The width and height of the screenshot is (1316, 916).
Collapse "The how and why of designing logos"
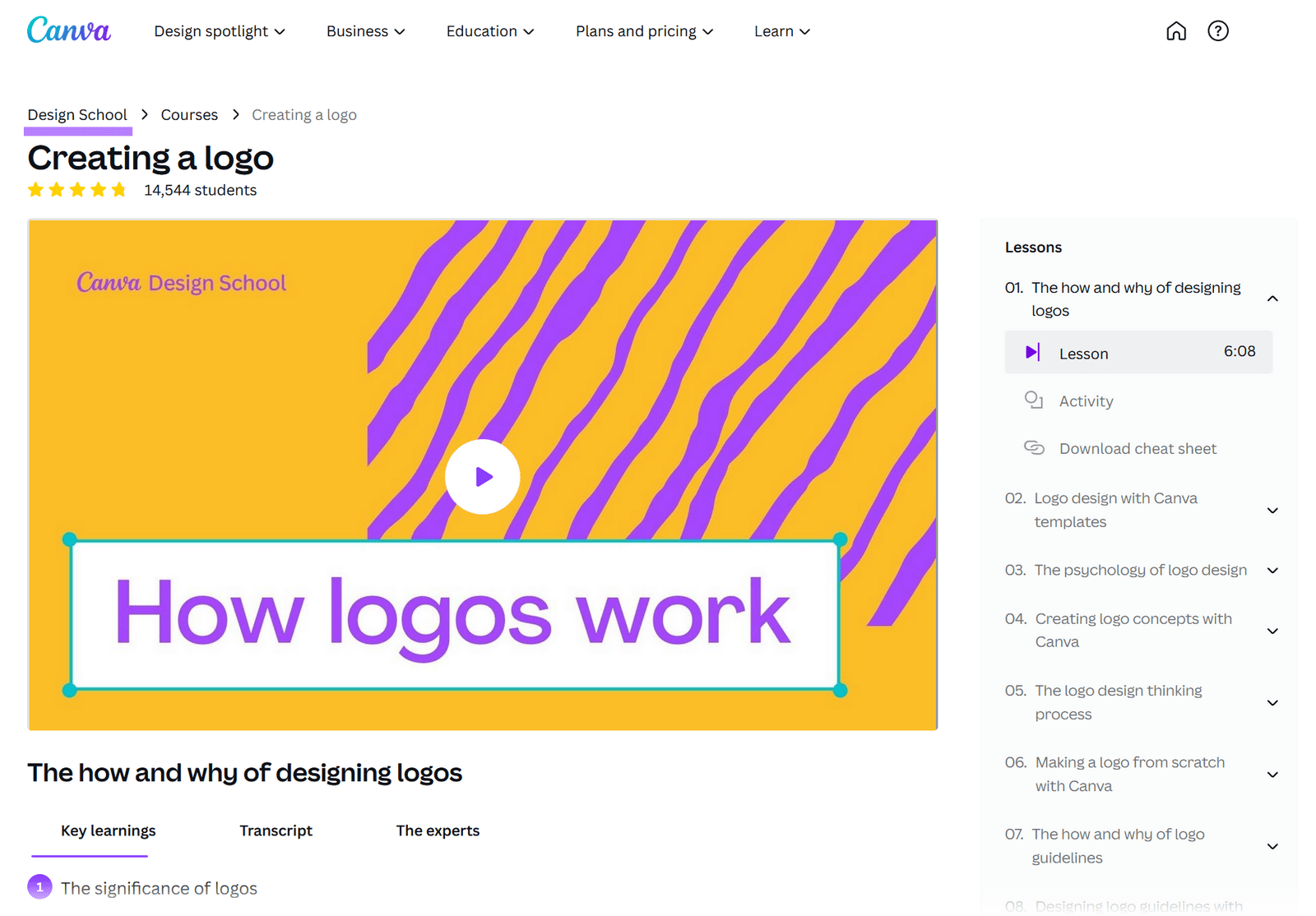(x=1273, y=298)
